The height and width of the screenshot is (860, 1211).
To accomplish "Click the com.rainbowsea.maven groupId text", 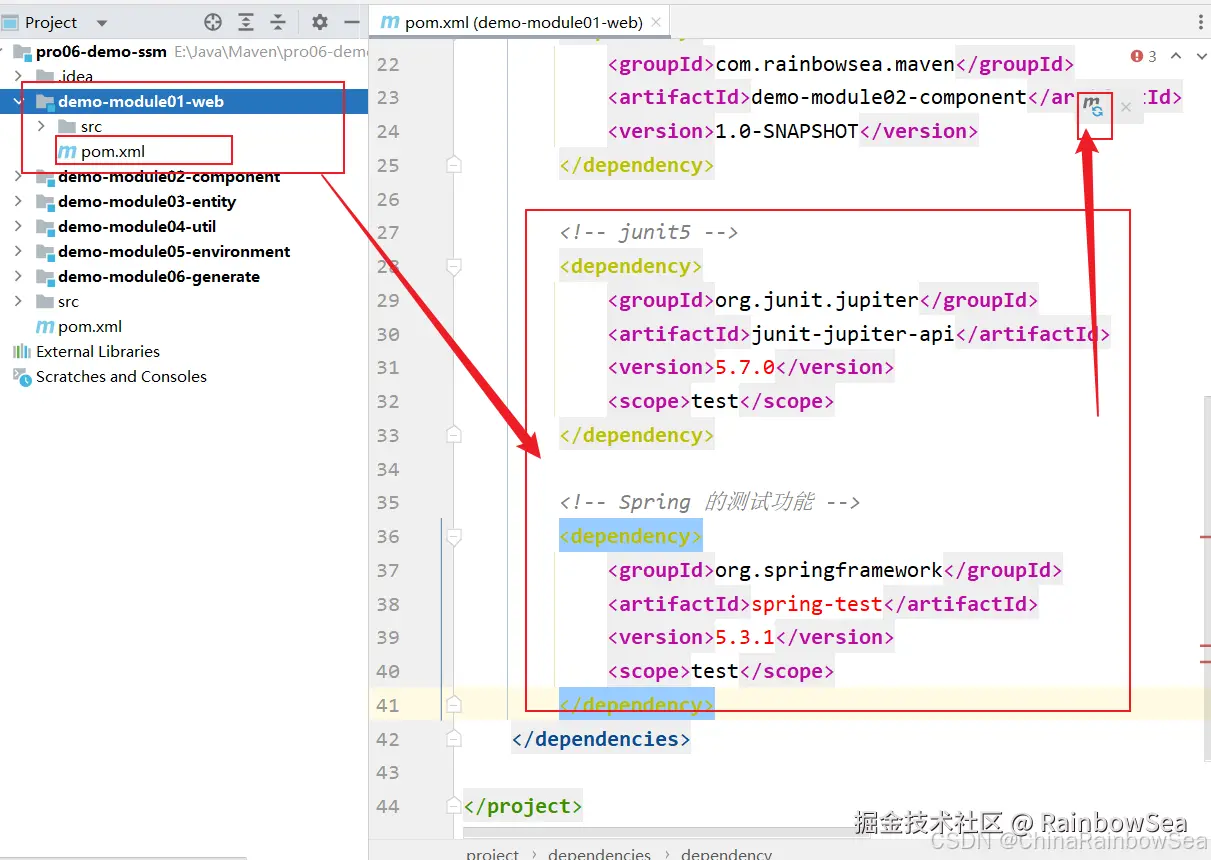I will (835, 64).
